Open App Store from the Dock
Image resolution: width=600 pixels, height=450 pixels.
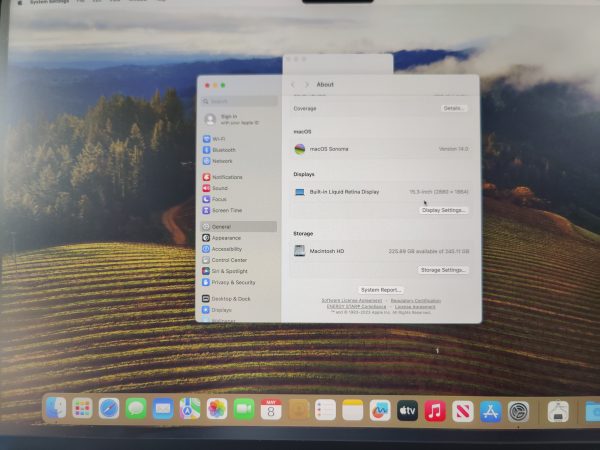[490, 412]
